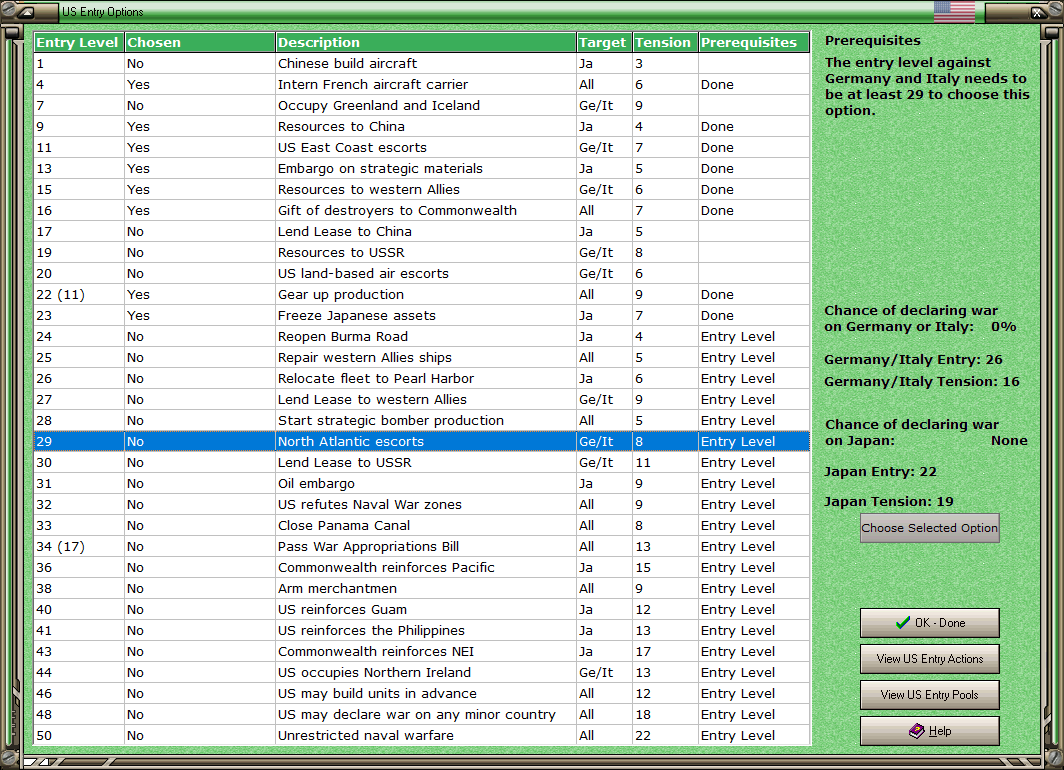This screenshot has height=770, width=1064.
Task: Select Unrestricted naval warfare option
Action: pyautogui.click(x=422, y=736)
